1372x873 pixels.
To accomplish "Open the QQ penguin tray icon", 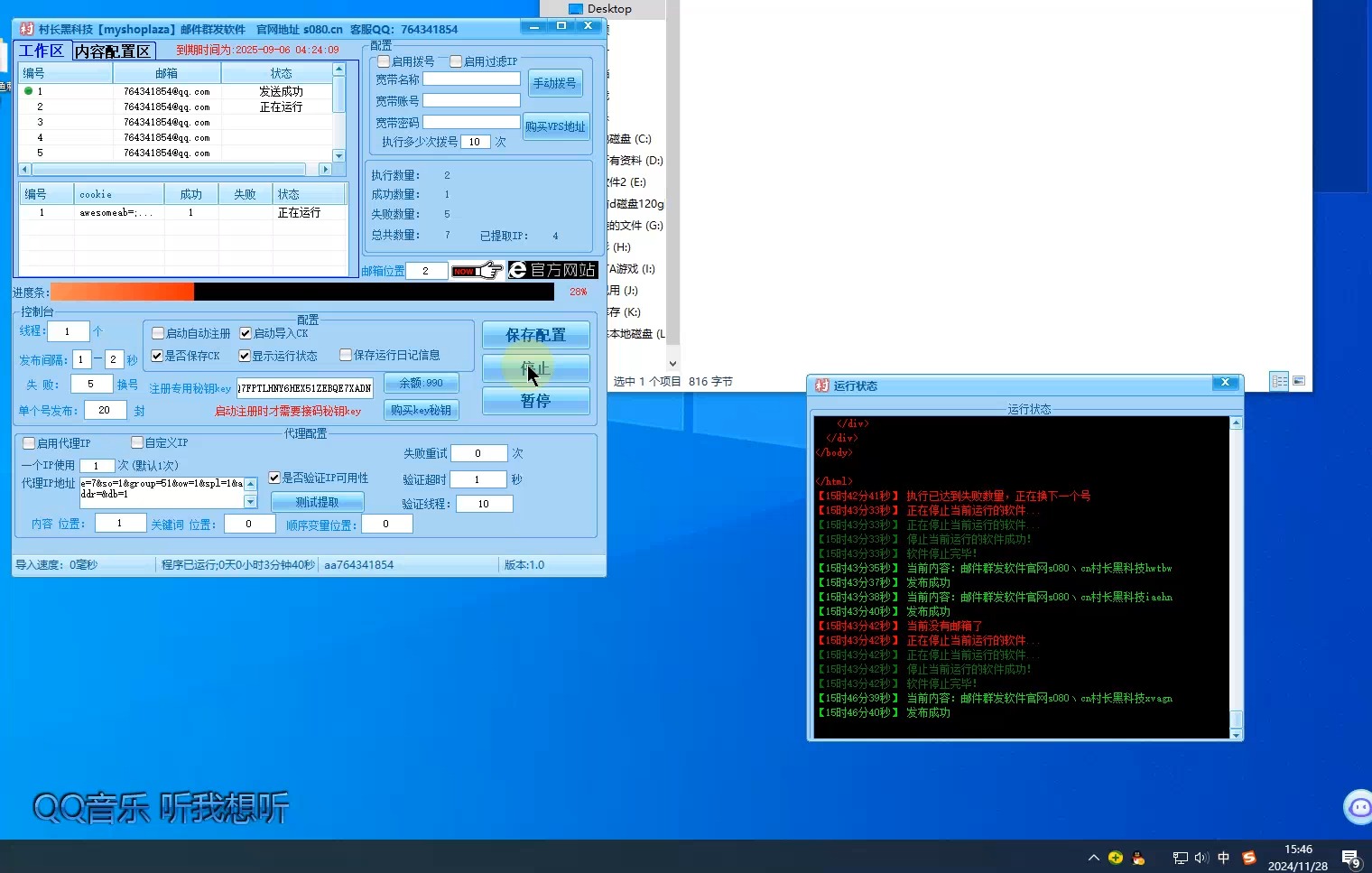I will (1138, 858).
